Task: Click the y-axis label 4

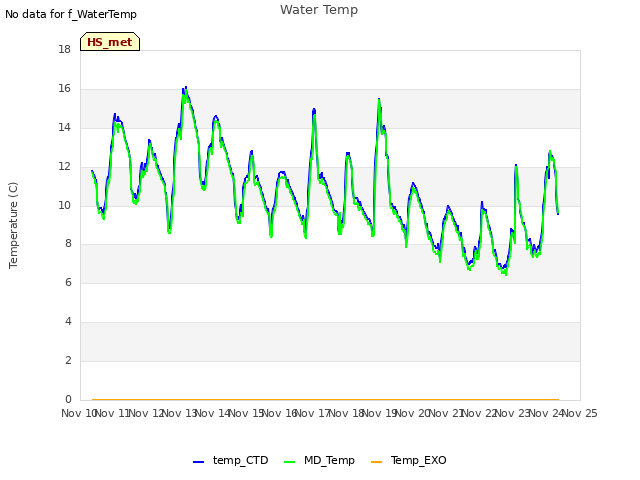Action: 68,322
